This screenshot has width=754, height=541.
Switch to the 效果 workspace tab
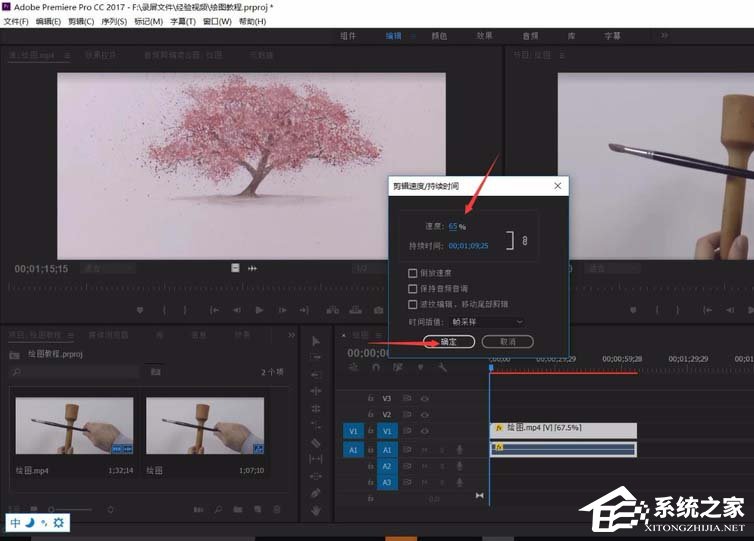point(484,36)
